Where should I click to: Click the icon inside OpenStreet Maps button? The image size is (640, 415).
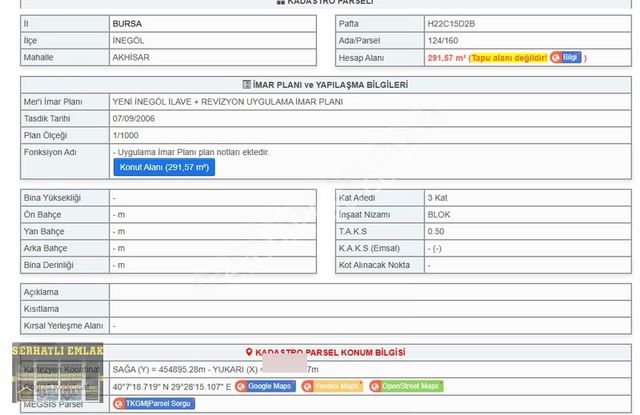point(376,386)
